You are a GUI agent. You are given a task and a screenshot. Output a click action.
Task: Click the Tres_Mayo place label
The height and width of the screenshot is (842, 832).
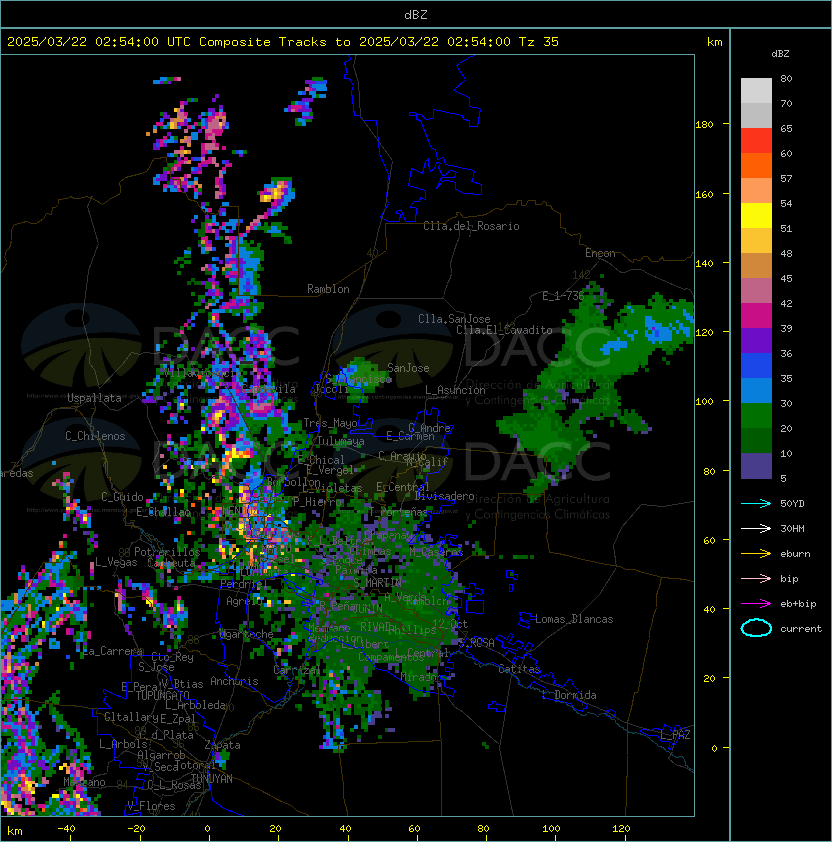pyautogui.click(x=330, y=423)
